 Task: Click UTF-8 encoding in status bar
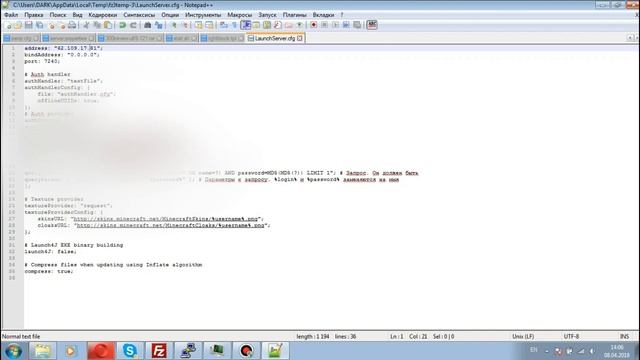point(571,337)
